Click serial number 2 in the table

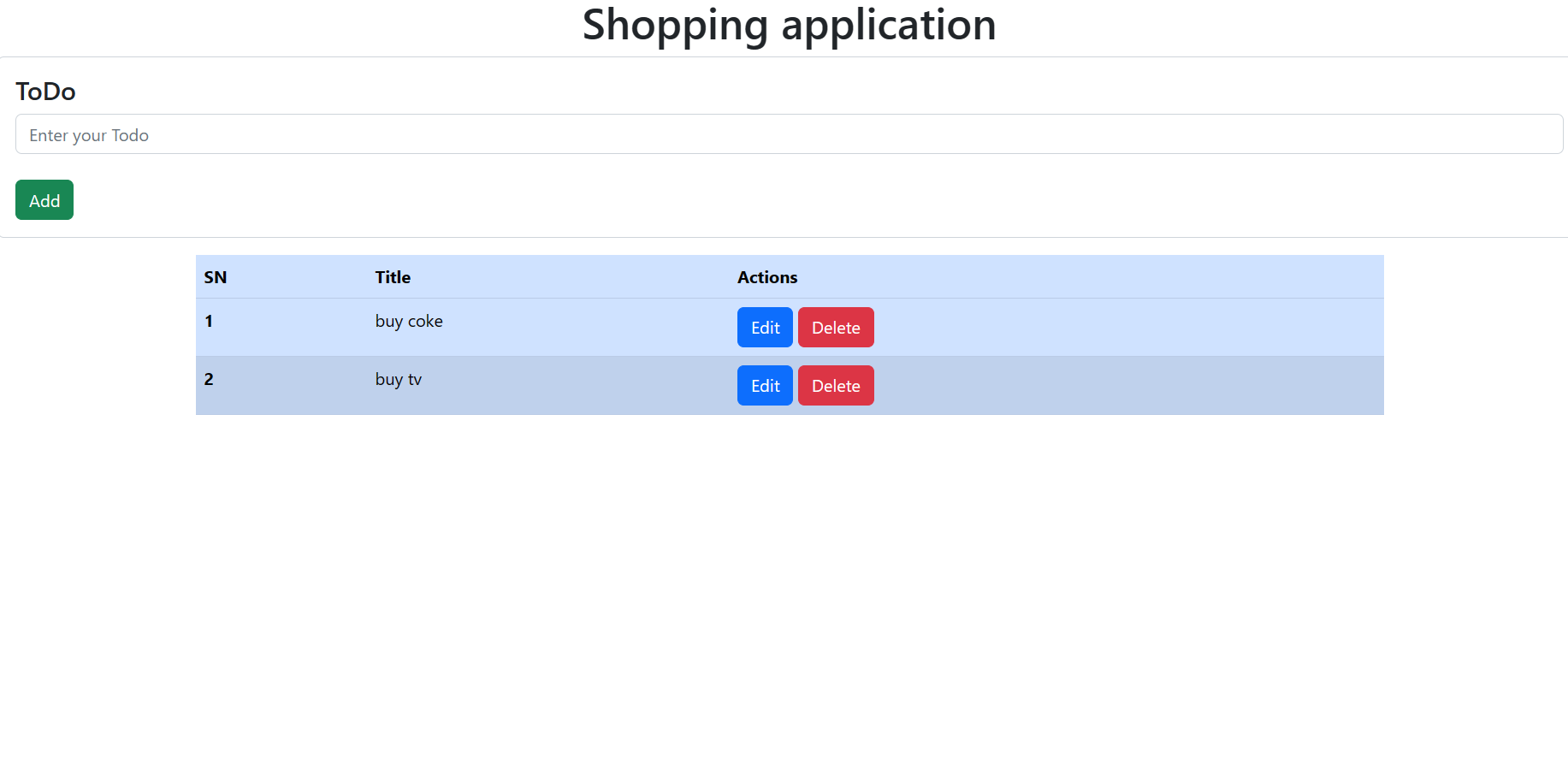[209, 380]
